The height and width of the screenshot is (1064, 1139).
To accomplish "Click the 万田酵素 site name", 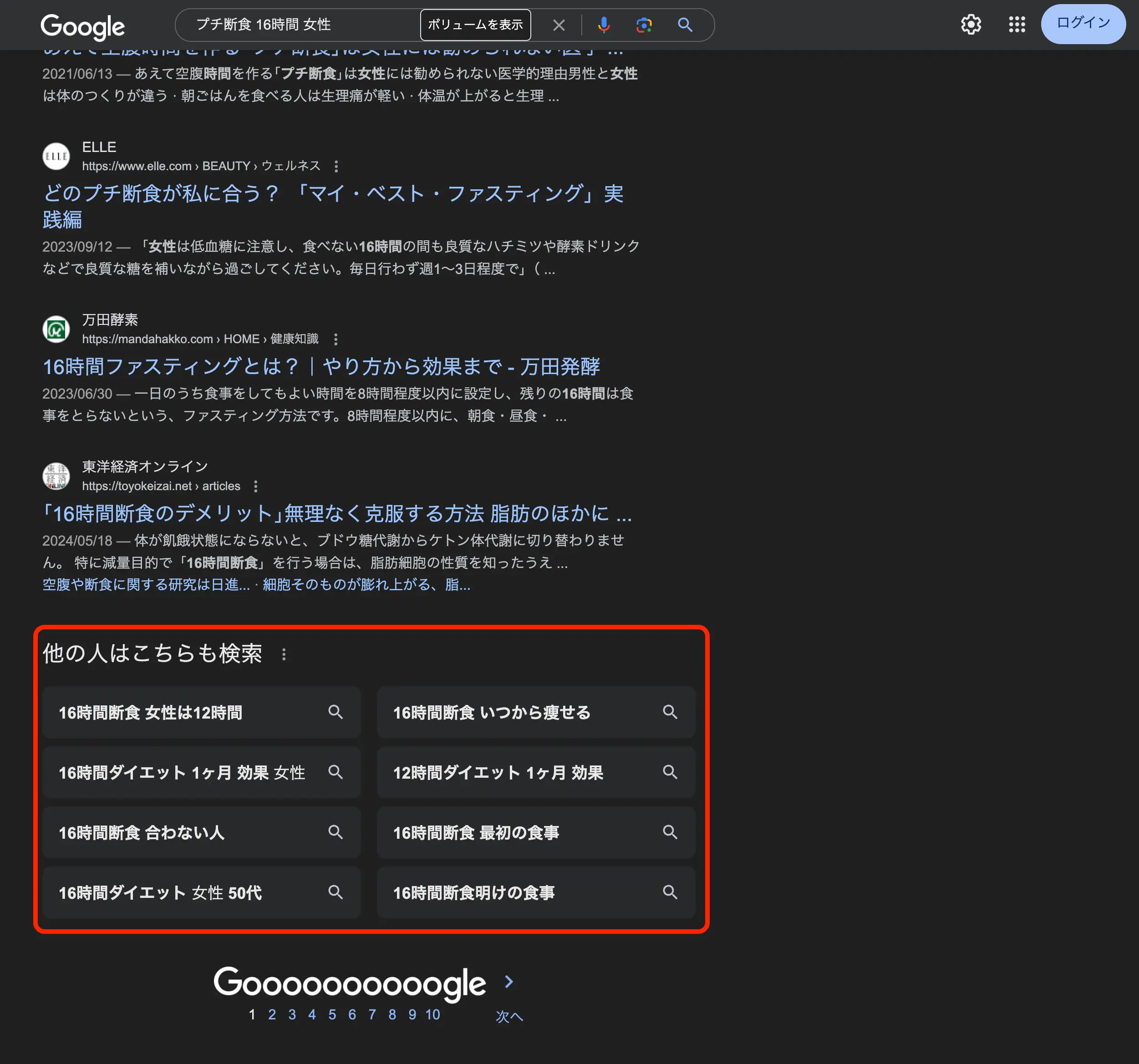I will click(110, 320).
